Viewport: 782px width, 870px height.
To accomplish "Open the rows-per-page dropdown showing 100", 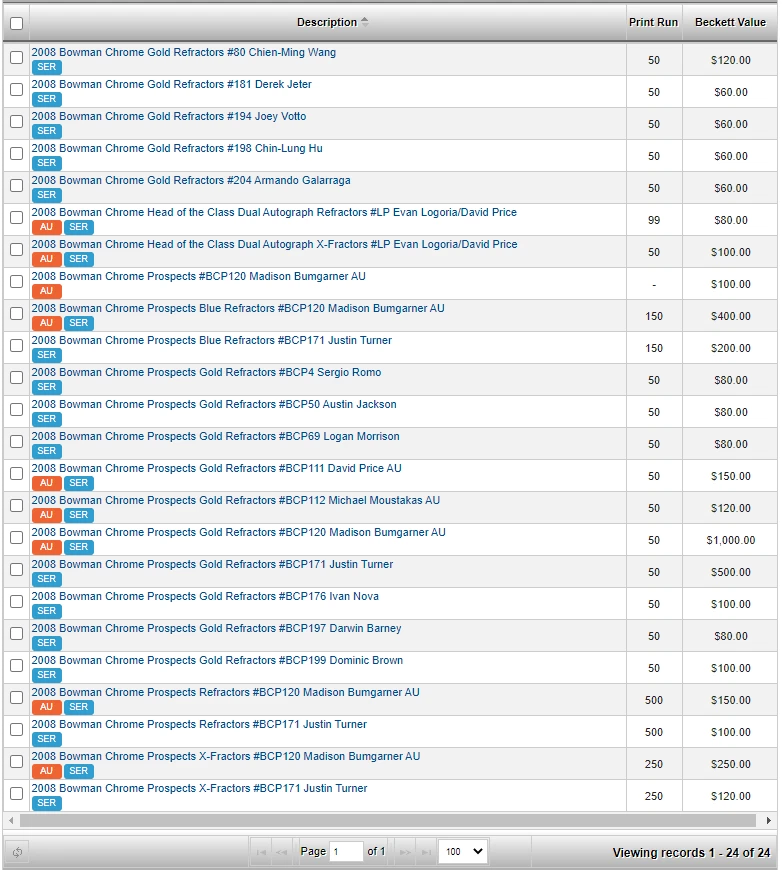I will point(463,851).
